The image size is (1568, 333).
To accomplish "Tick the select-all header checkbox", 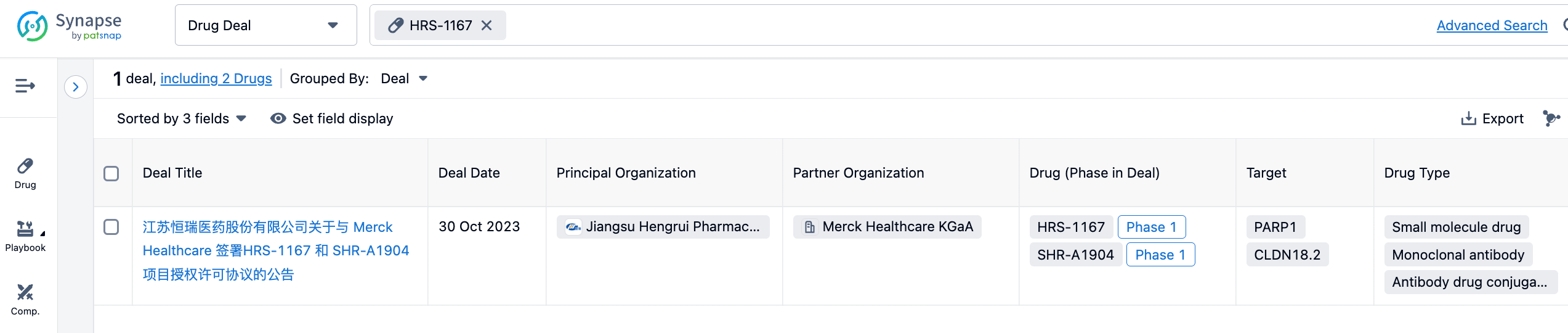I will 111,173.
